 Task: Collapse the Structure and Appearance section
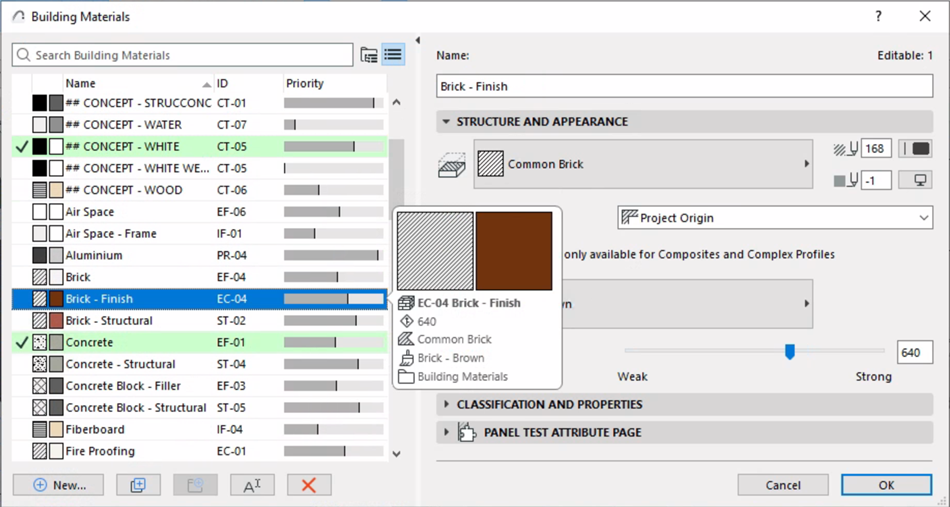pyautogui.click(x=447, y=122)
